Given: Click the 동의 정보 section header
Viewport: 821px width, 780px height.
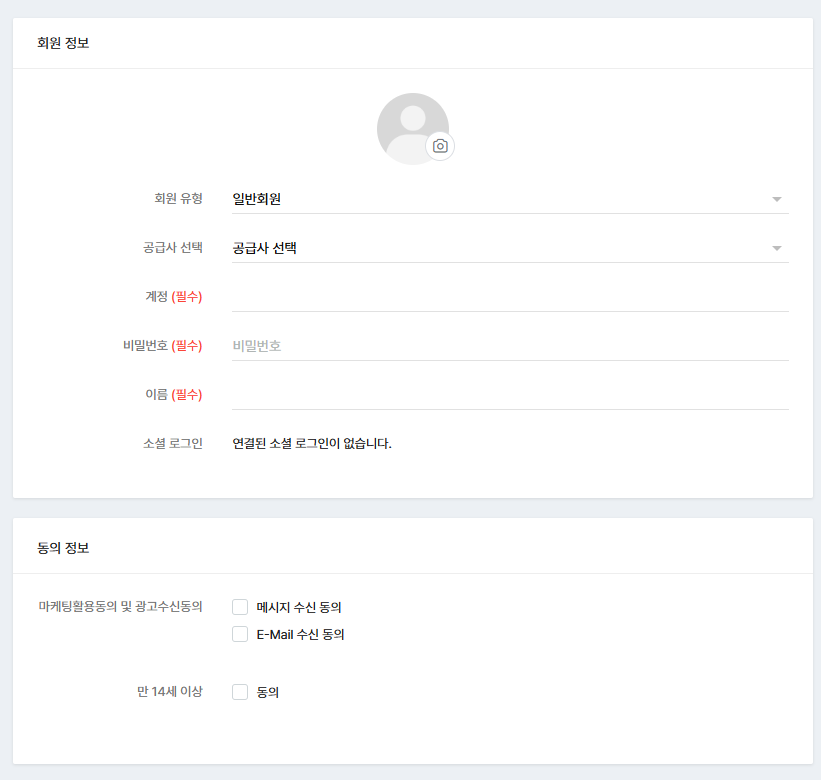Looking at the screenshot, I should click(63, 548).
